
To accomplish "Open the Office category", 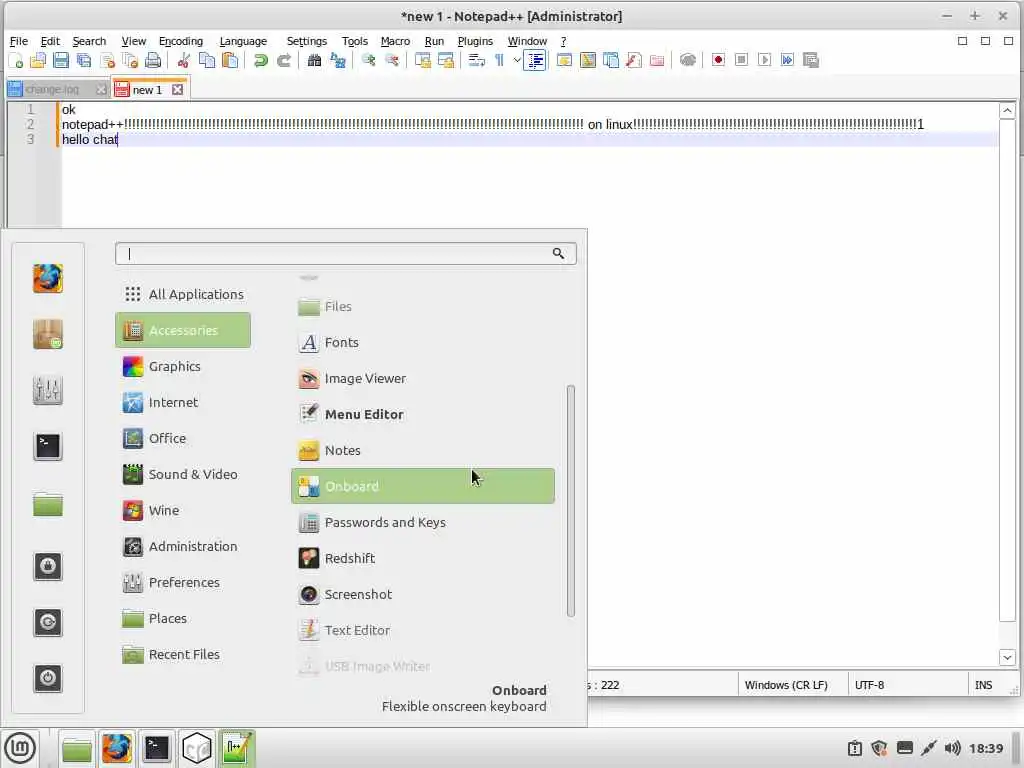I will 183,438.
